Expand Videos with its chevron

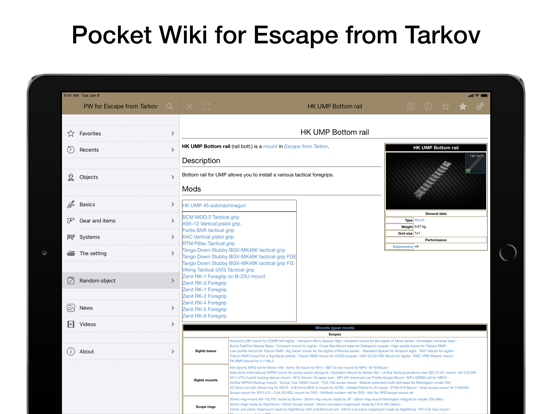[172, 324]
